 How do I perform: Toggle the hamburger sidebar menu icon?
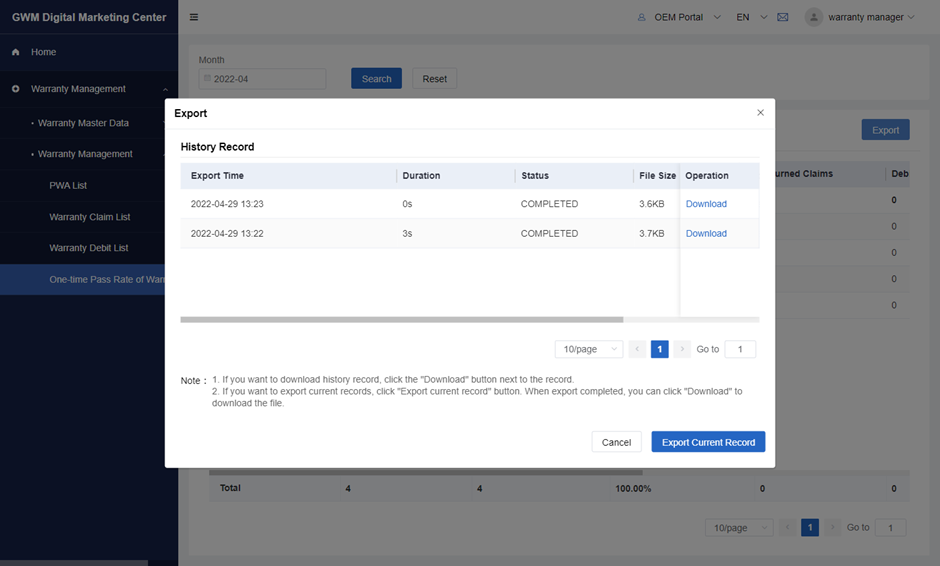194,17
